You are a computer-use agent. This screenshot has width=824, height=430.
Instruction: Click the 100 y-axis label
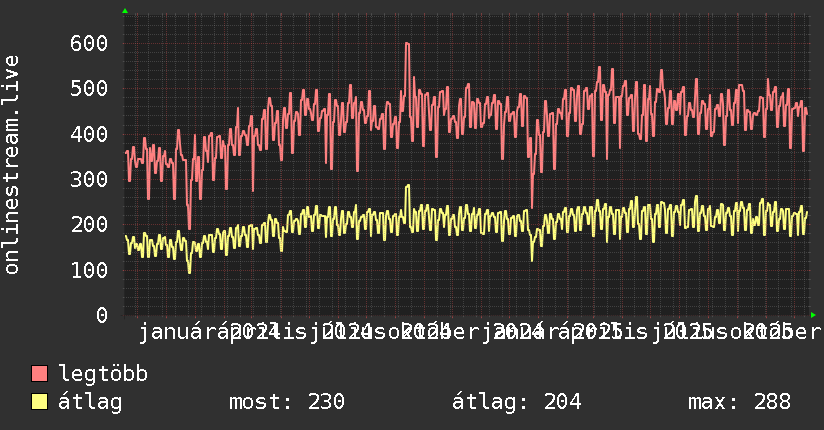coord(89,271)
